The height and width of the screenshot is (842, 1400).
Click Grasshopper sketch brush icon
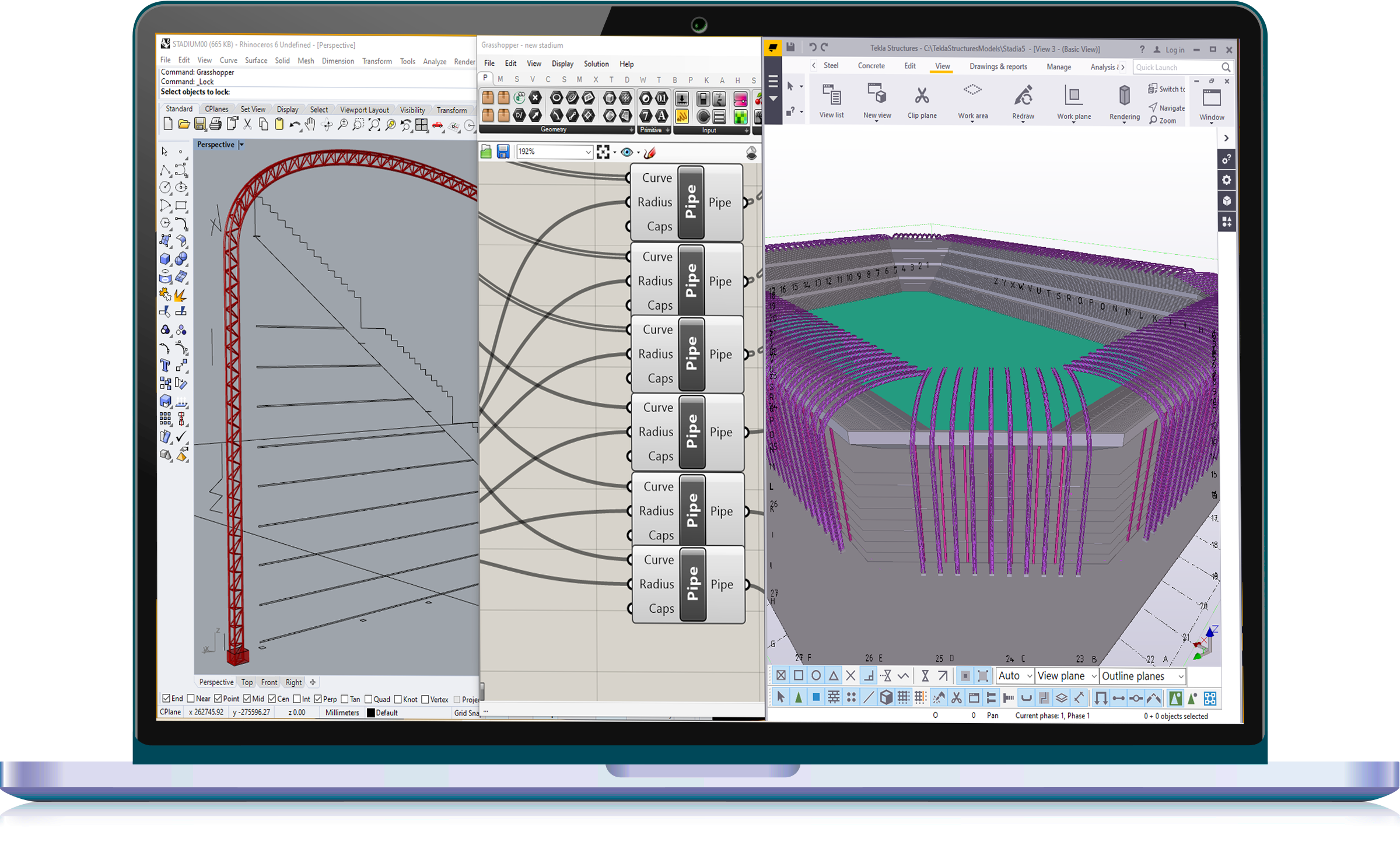[x=650, y=152]
